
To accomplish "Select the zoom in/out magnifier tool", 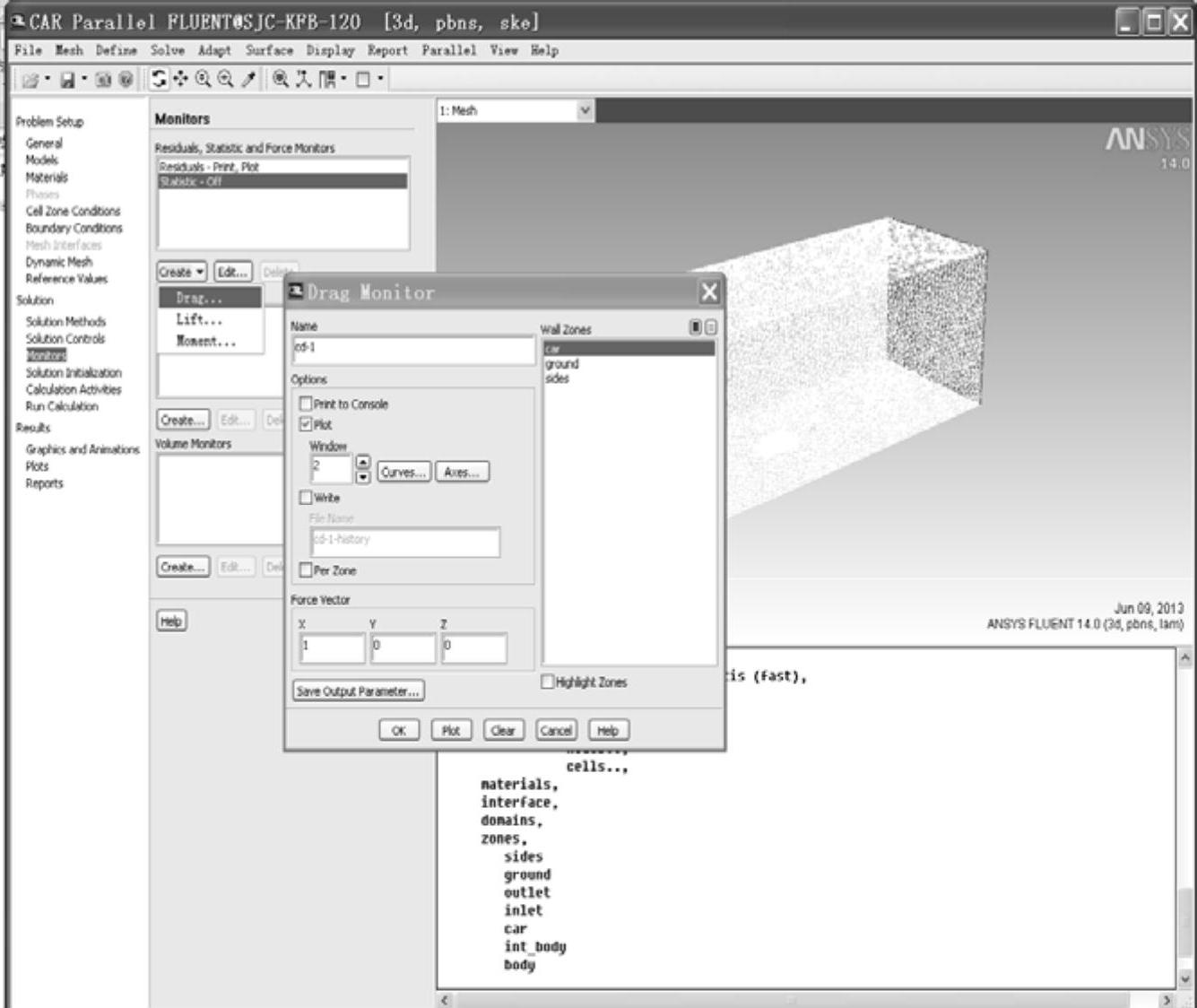I will coord(204,79).
